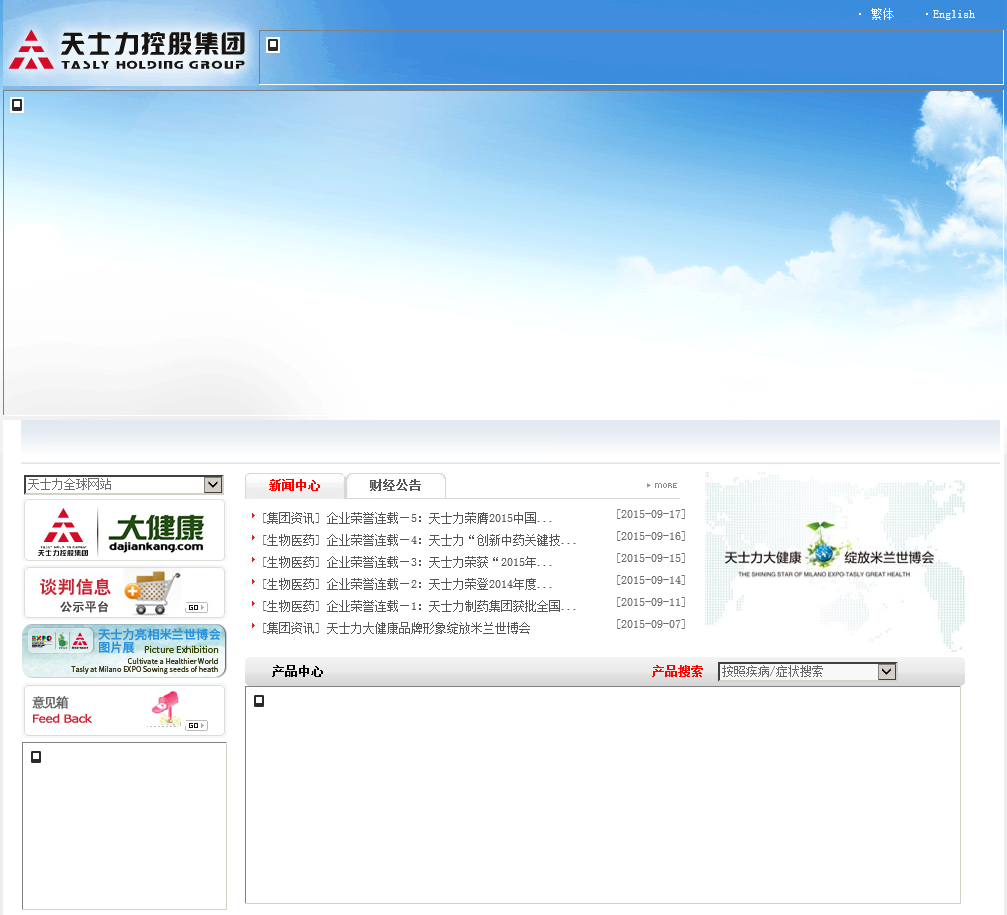Click GO button on Feed Back banner
This screenshot has height=915, width=1007.
click(x=196, y=726)
